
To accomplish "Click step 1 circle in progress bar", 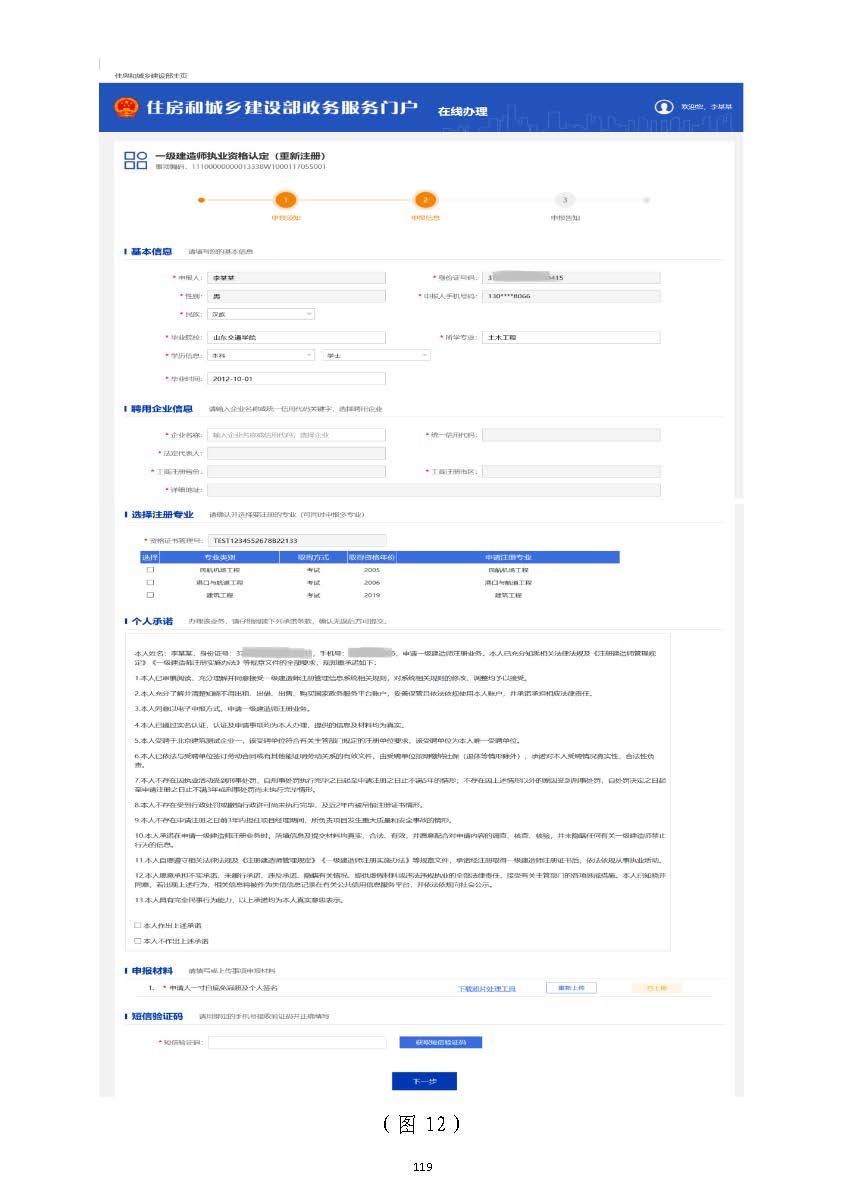I will (285, 200).
